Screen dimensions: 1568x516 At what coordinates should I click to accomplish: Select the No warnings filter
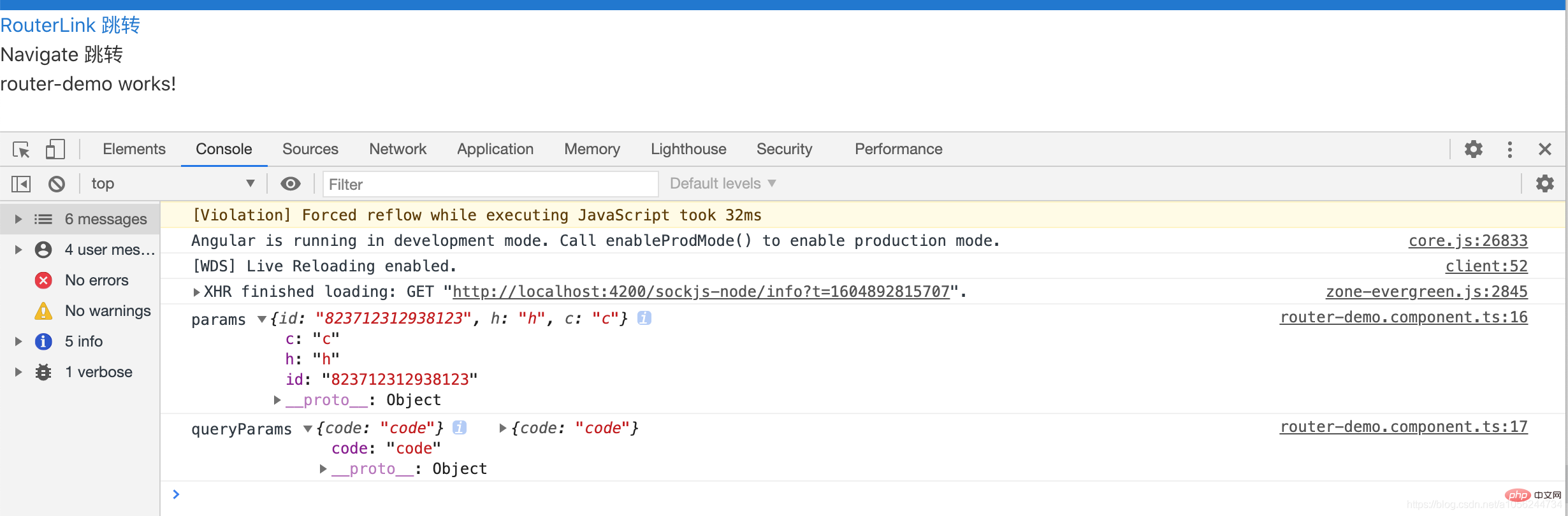(x=107, y=311)
